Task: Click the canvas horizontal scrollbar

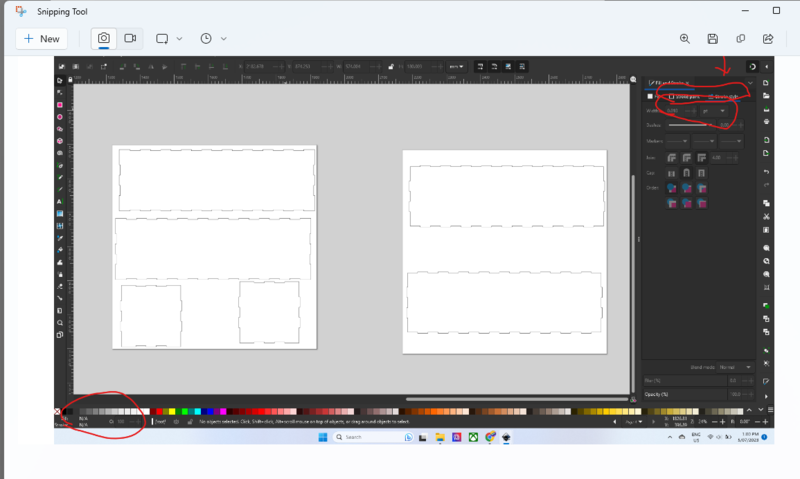Action: coord(517,399)
